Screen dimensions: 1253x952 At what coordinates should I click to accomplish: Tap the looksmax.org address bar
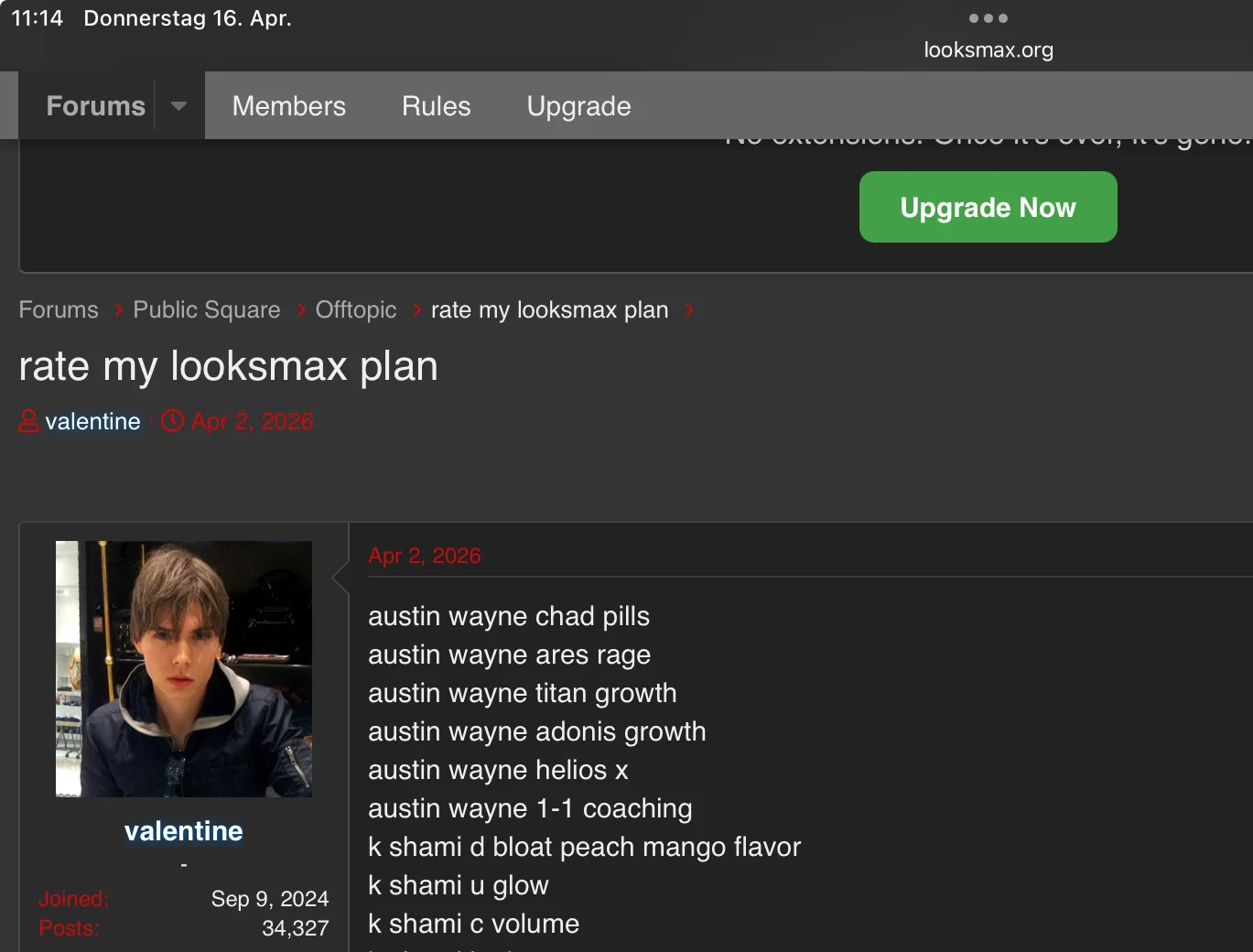click(988, 50)
